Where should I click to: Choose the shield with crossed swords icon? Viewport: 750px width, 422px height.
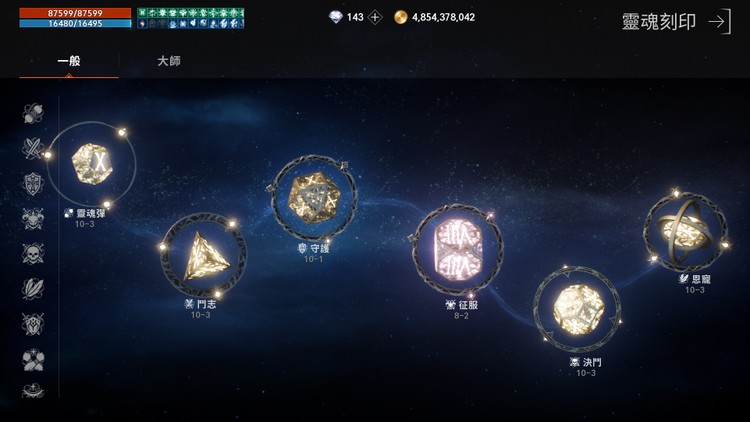(33, 324)
